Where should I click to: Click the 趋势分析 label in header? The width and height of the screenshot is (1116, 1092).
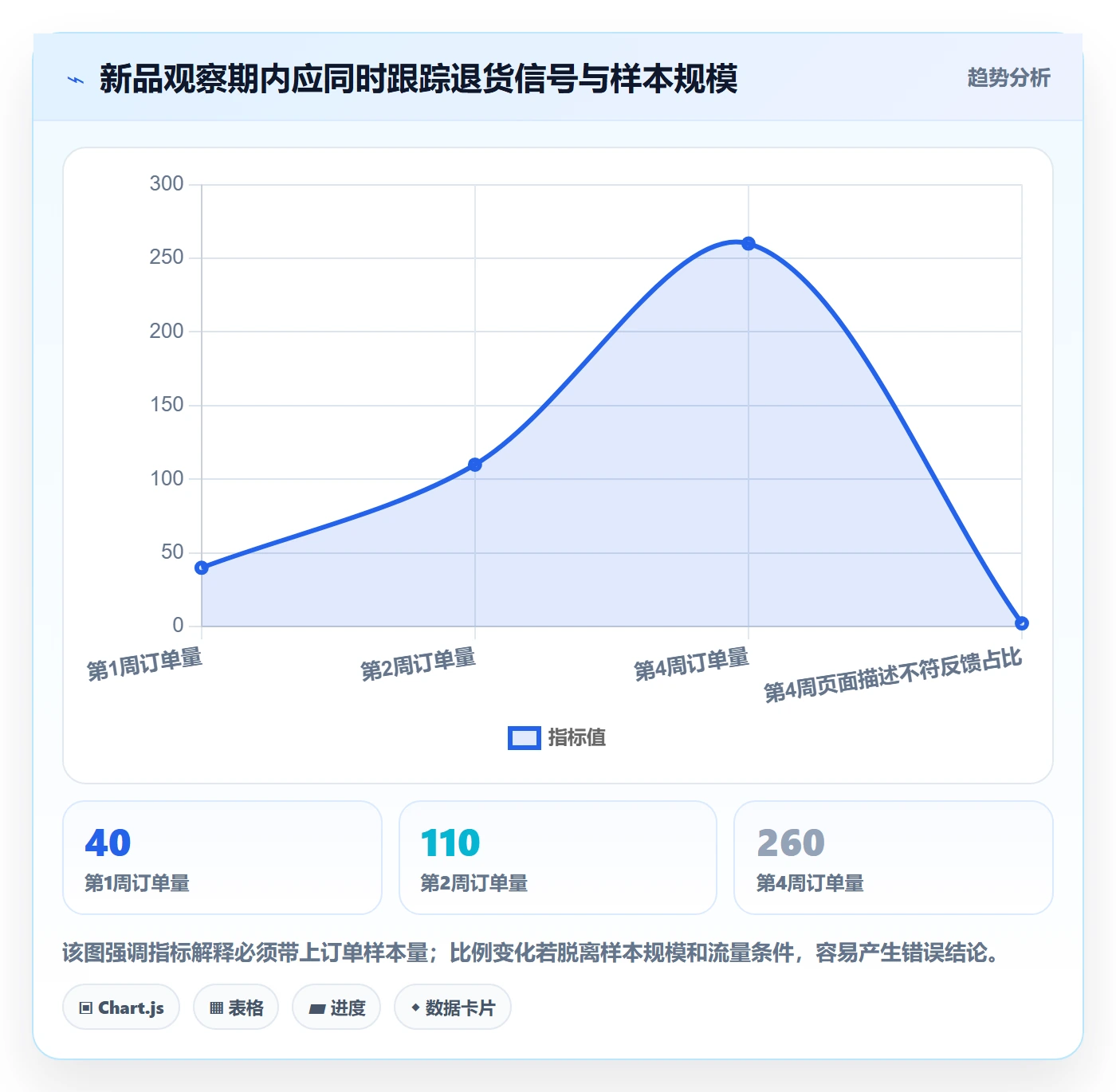pyautogui.click(x=1008, y=77)
